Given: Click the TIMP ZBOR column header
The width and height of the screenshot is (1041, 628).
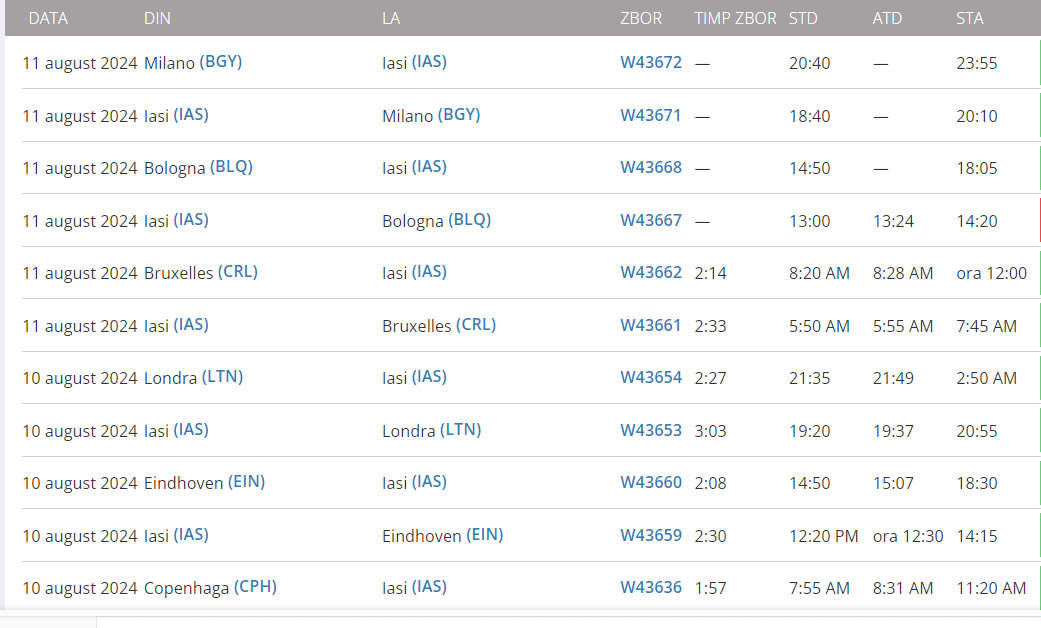Looking at the screenshot, I should (735, 18).
